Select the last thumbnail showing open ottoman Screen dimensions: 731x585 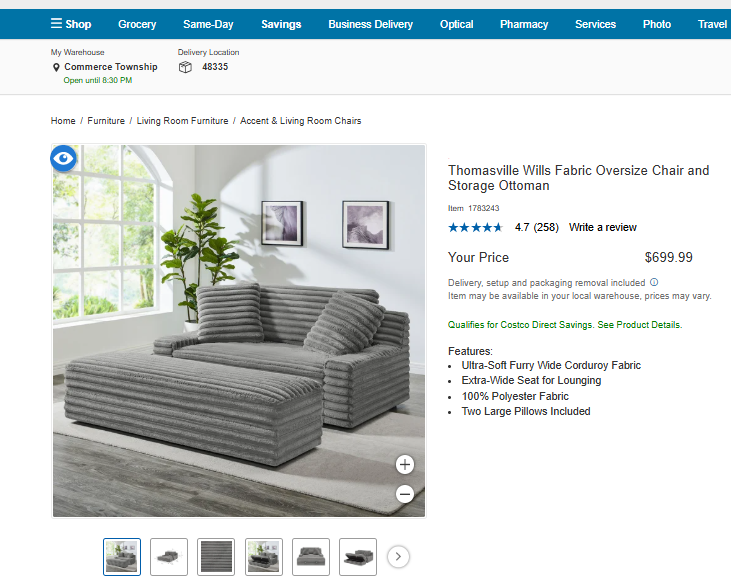[x=358, y=557]
